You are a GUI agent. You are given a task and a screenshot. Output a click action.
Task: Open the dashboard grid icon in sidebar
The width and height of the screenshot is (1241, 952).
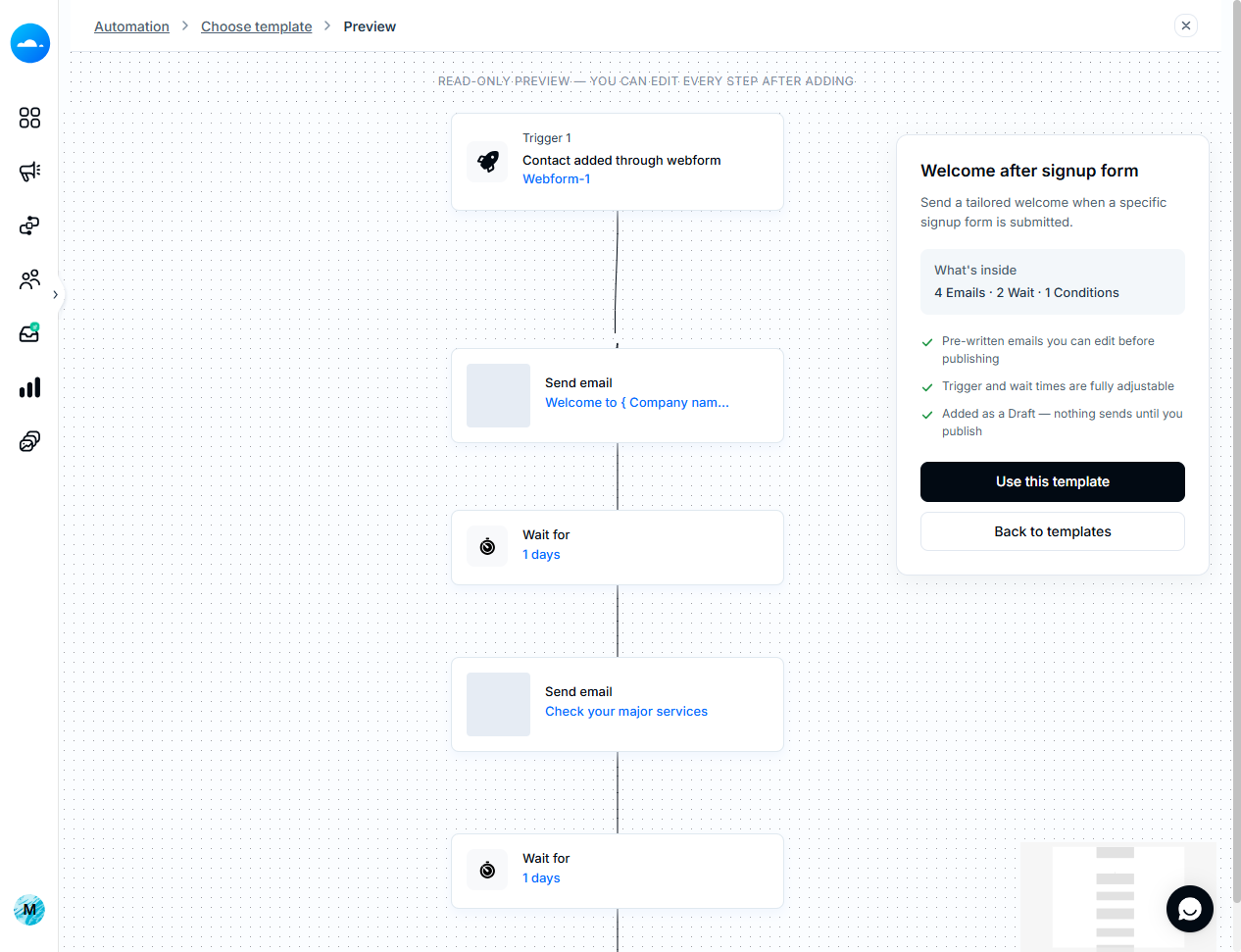[x=29, y=118]
